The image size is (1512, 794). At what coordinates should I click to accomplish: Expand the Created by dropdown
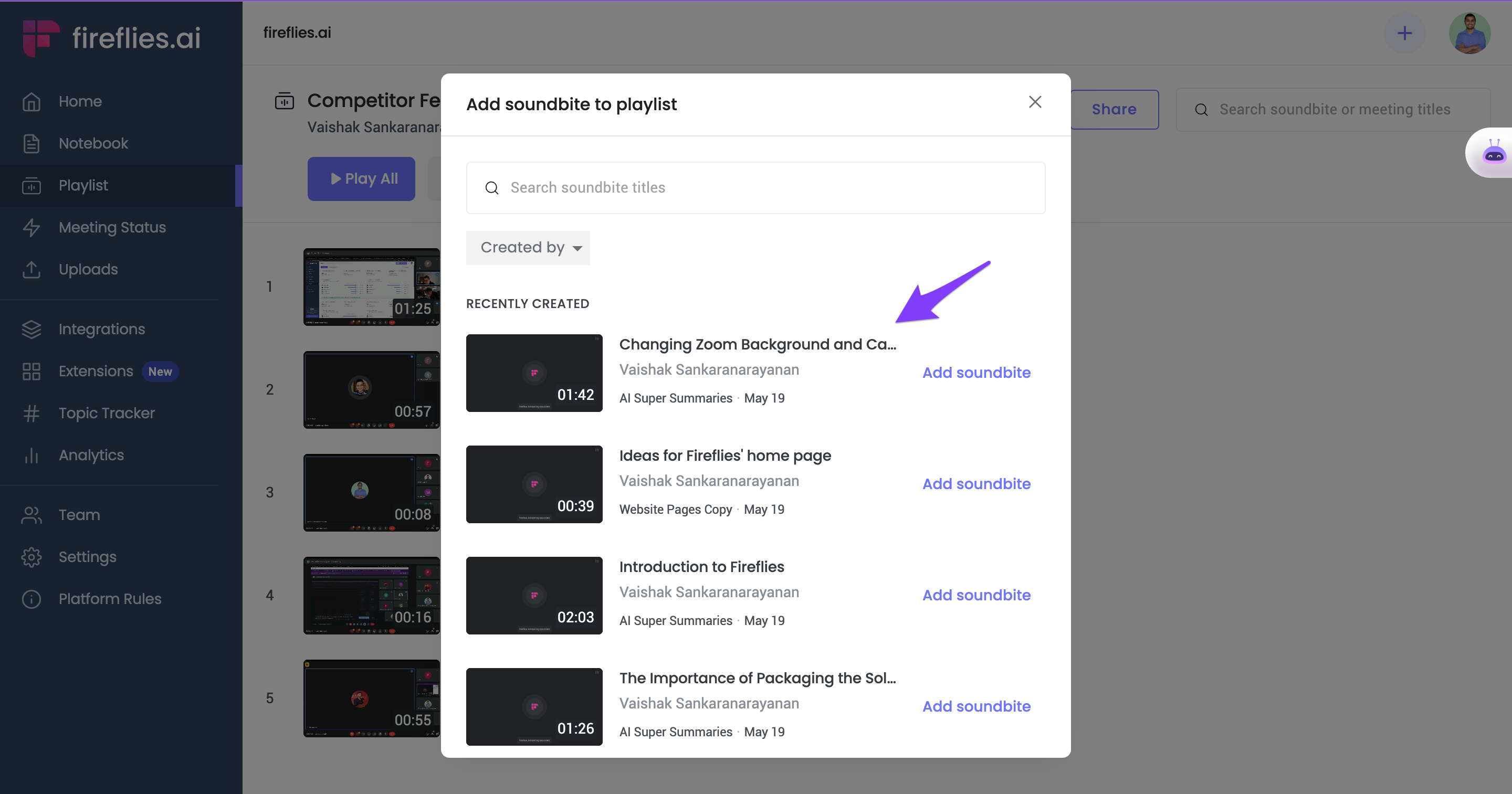(x=528, y=248)
